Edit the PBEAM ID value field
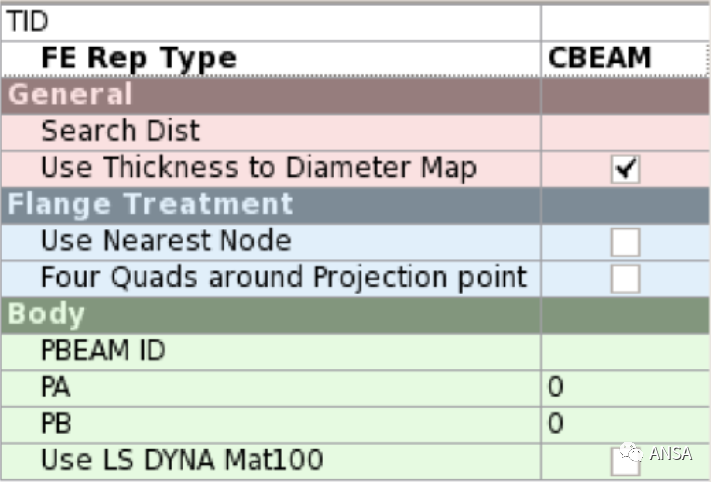The image size is (714, 482). pyautogui.click(x=625, y=351)
